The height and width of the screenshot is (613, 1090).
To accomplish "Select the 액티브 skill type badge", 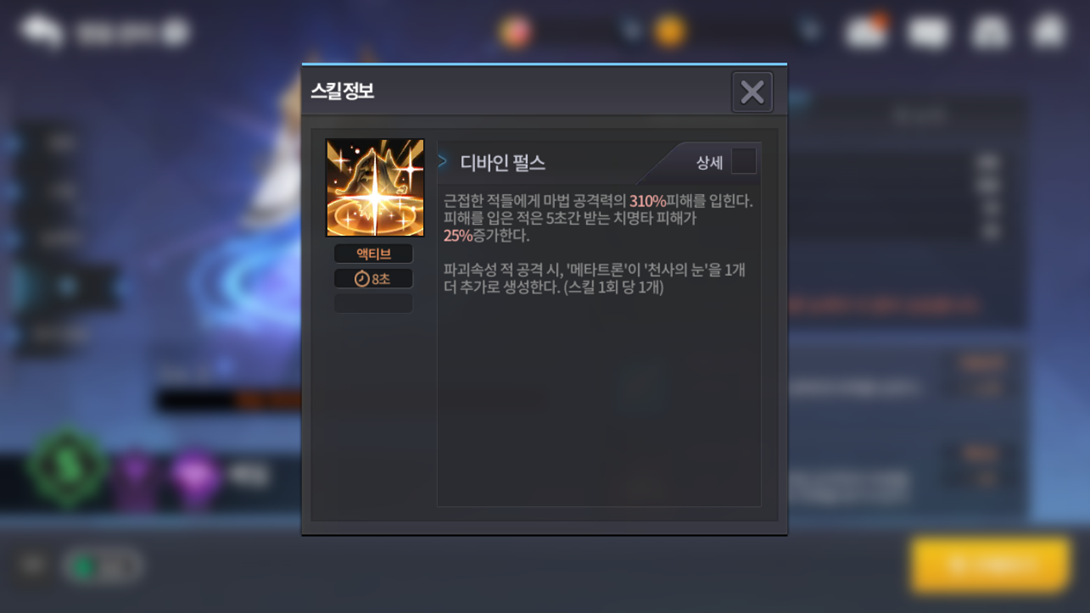I will (x=373, y=254).
